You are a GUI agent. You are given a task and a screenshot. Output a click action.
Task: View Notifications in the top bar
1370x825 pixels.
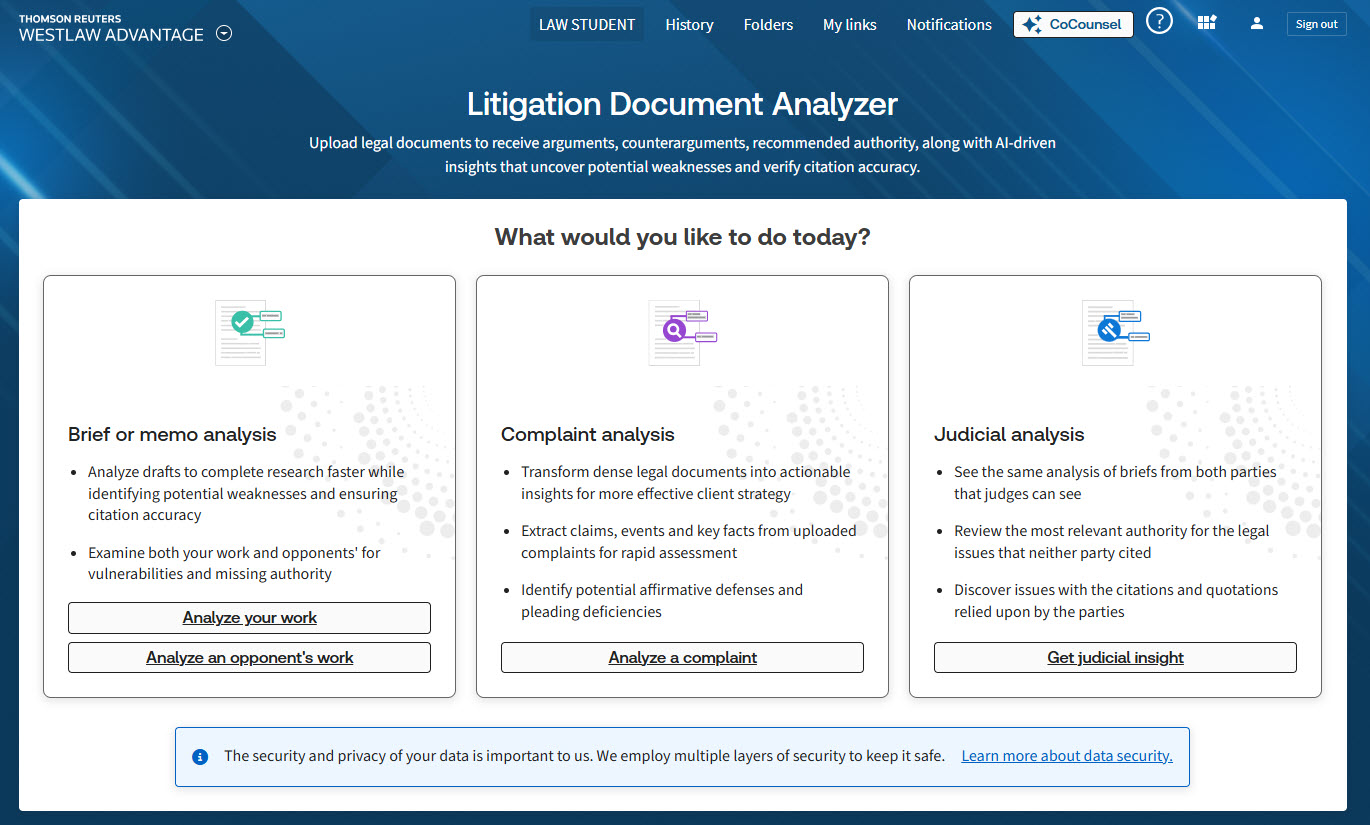(949, 24)
